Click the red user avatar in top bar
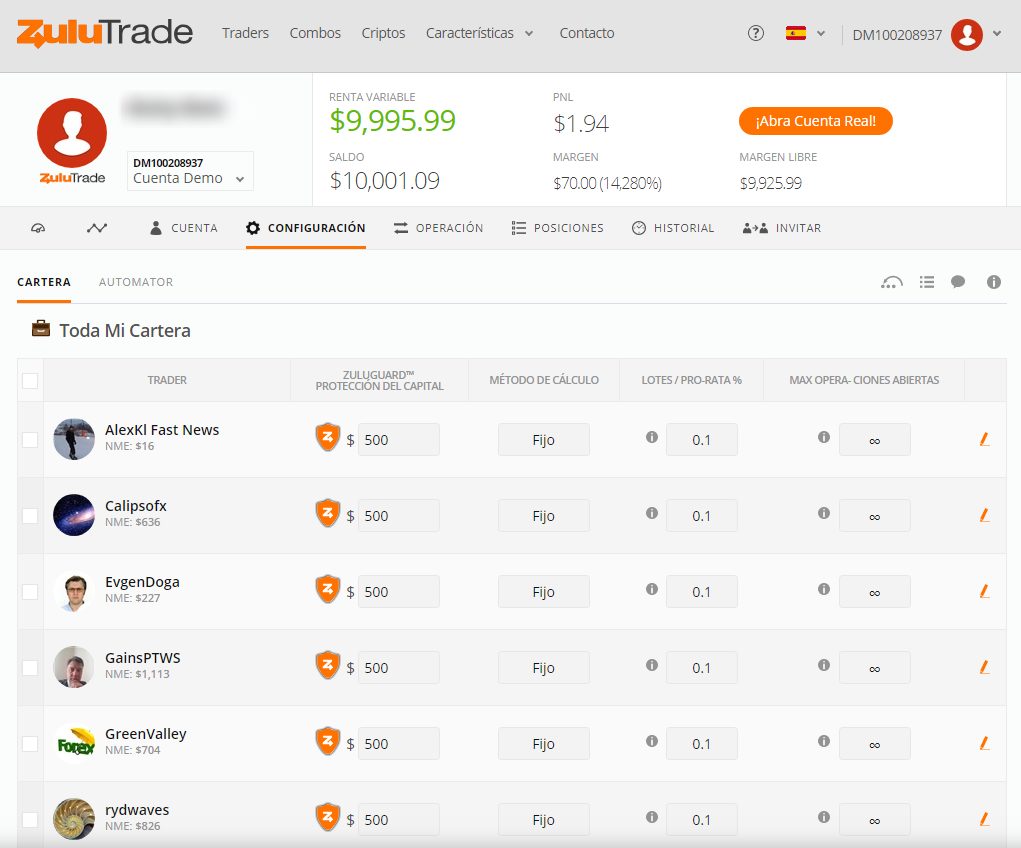The image size is (1021, 848). [x=967, y=35]
